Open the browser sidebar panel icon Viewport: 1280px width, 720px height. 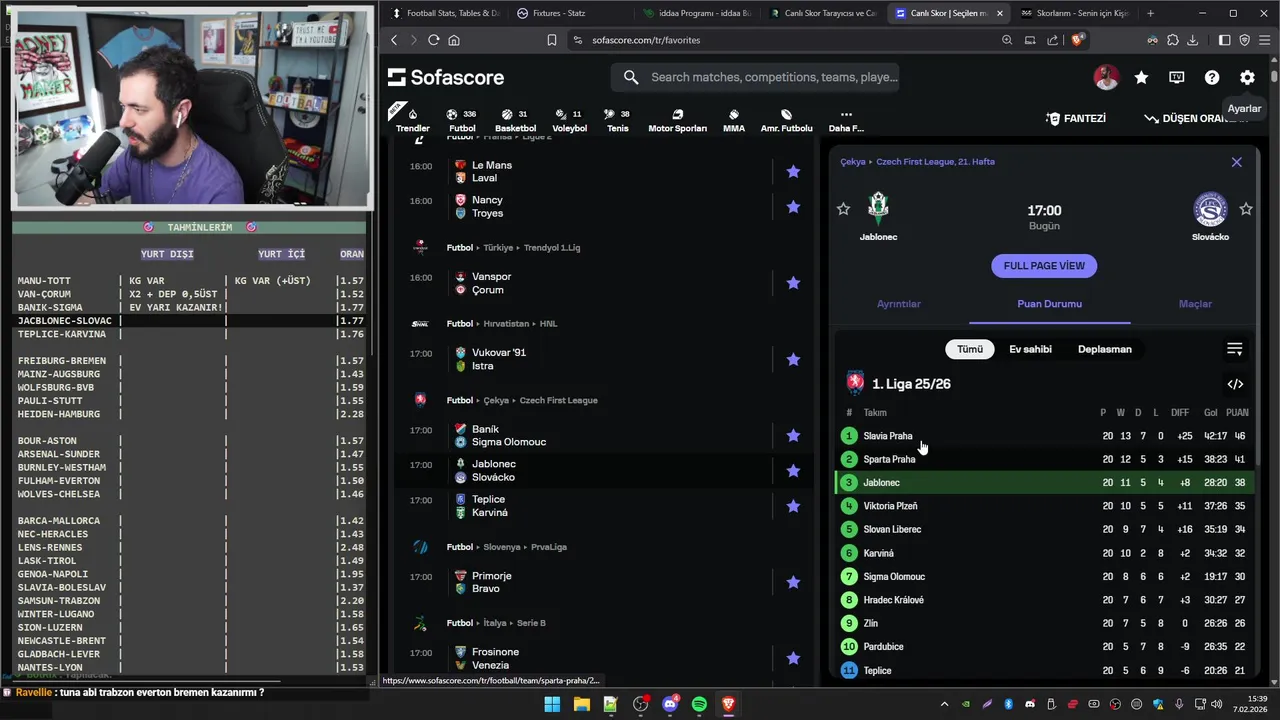(1224, 40)
